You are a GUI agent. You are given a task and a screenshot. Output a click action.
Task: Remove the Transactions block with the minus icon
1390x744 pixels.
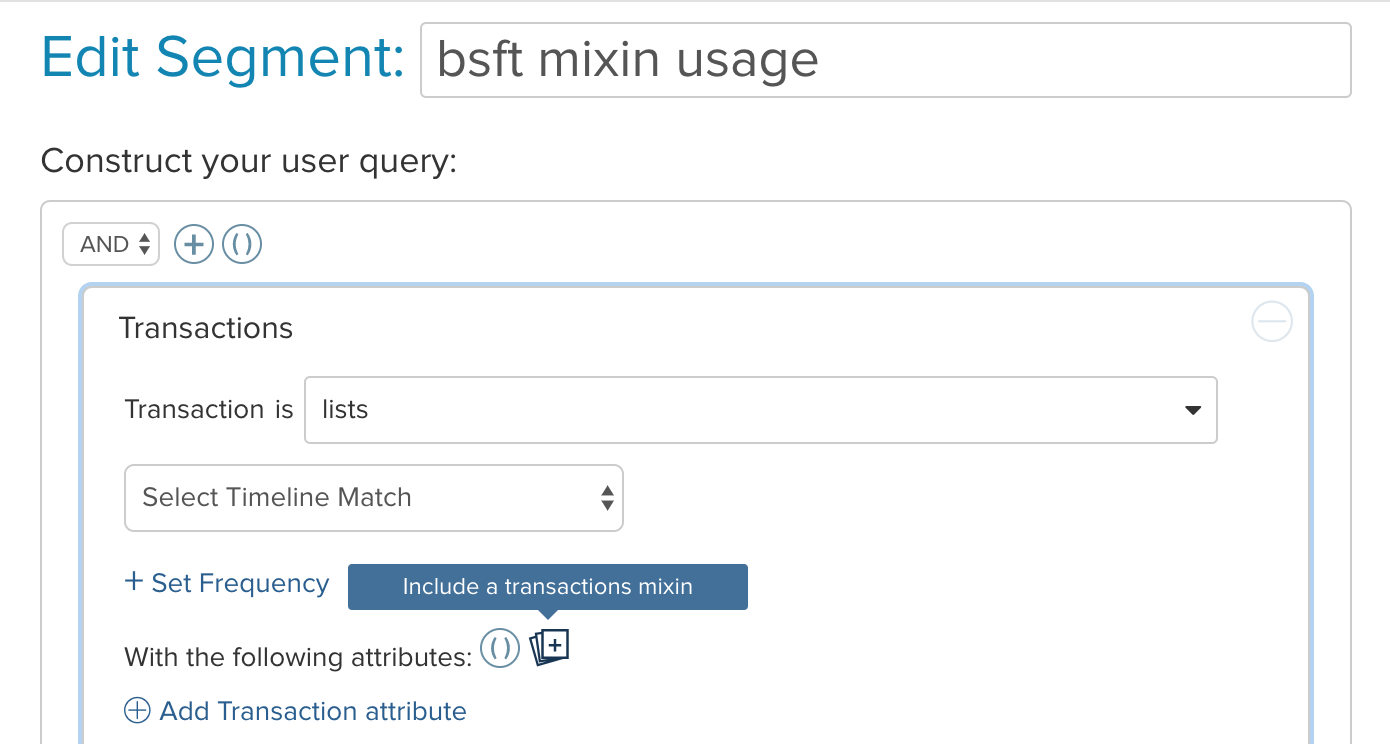1272,322
